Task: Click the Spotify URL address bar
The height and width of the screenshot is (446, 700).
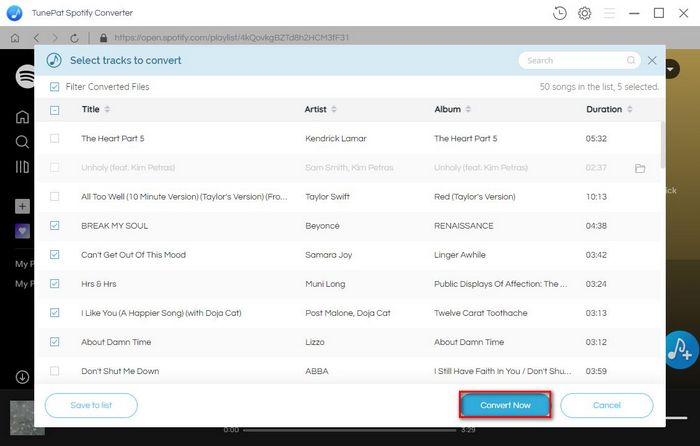Action: tap(231, 38)
